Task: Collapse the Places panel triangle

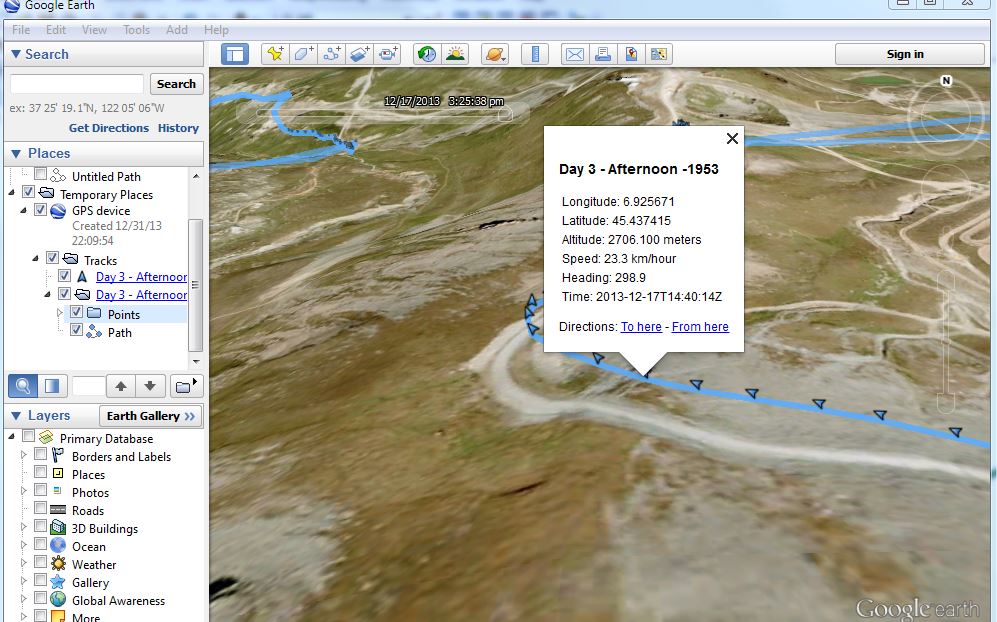Action: point(16,154)
